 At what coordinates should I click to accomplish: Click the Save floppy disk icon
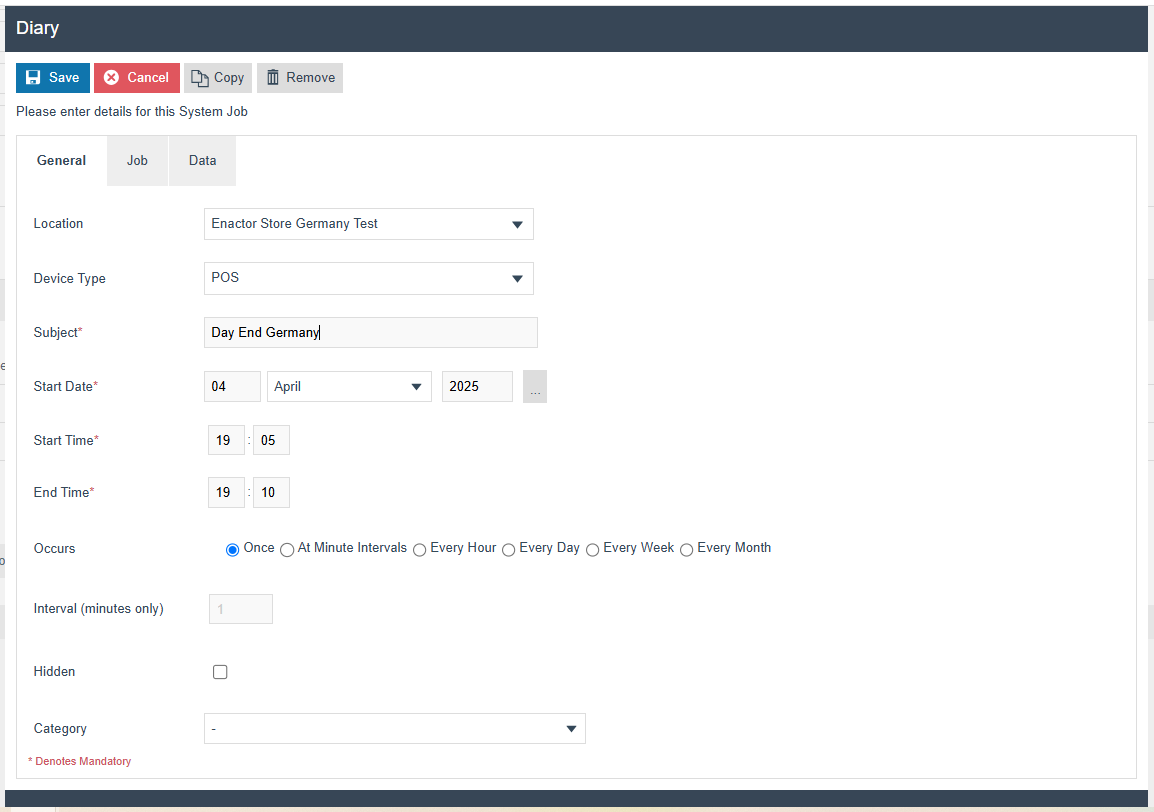coord(33,78)
